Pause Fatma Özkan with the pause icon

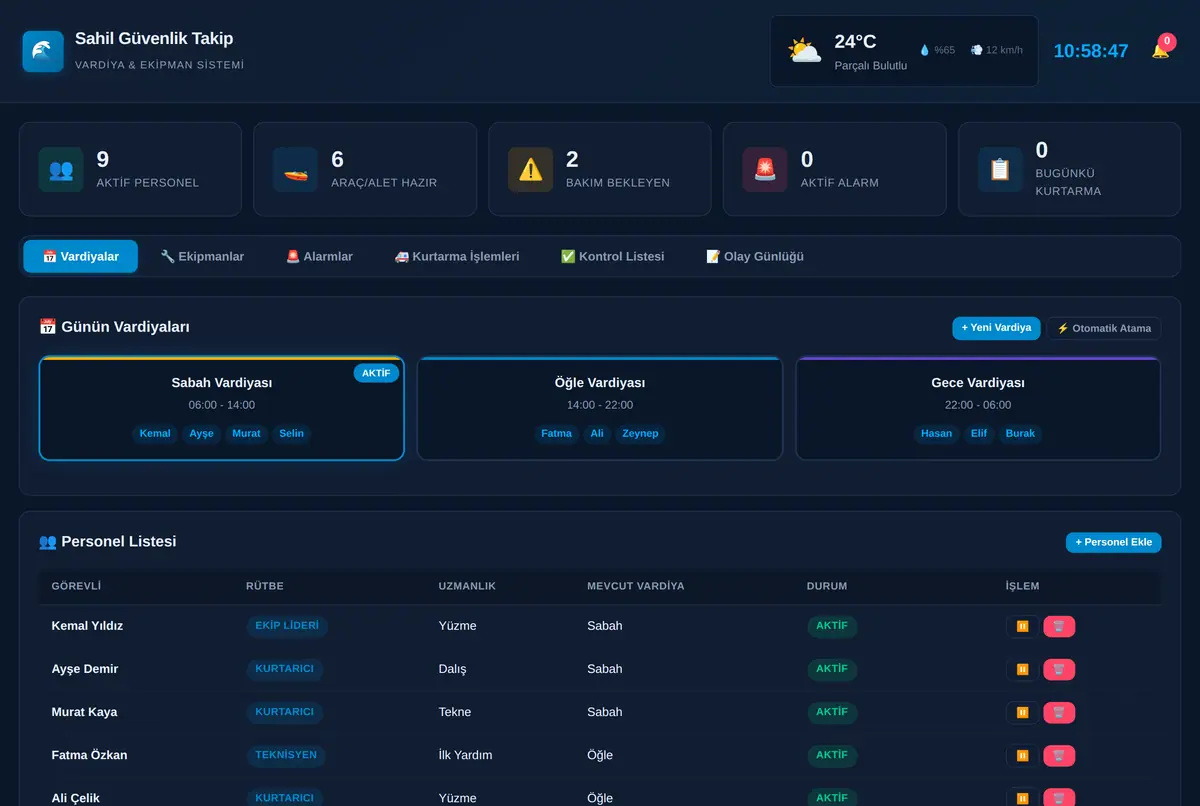click(x=1022, y=756)
